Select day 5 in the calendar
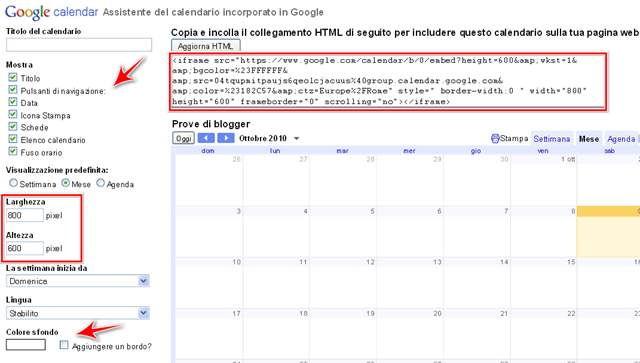Image resolution: width=640 pixels, height=363 pixels. (372, 211)
